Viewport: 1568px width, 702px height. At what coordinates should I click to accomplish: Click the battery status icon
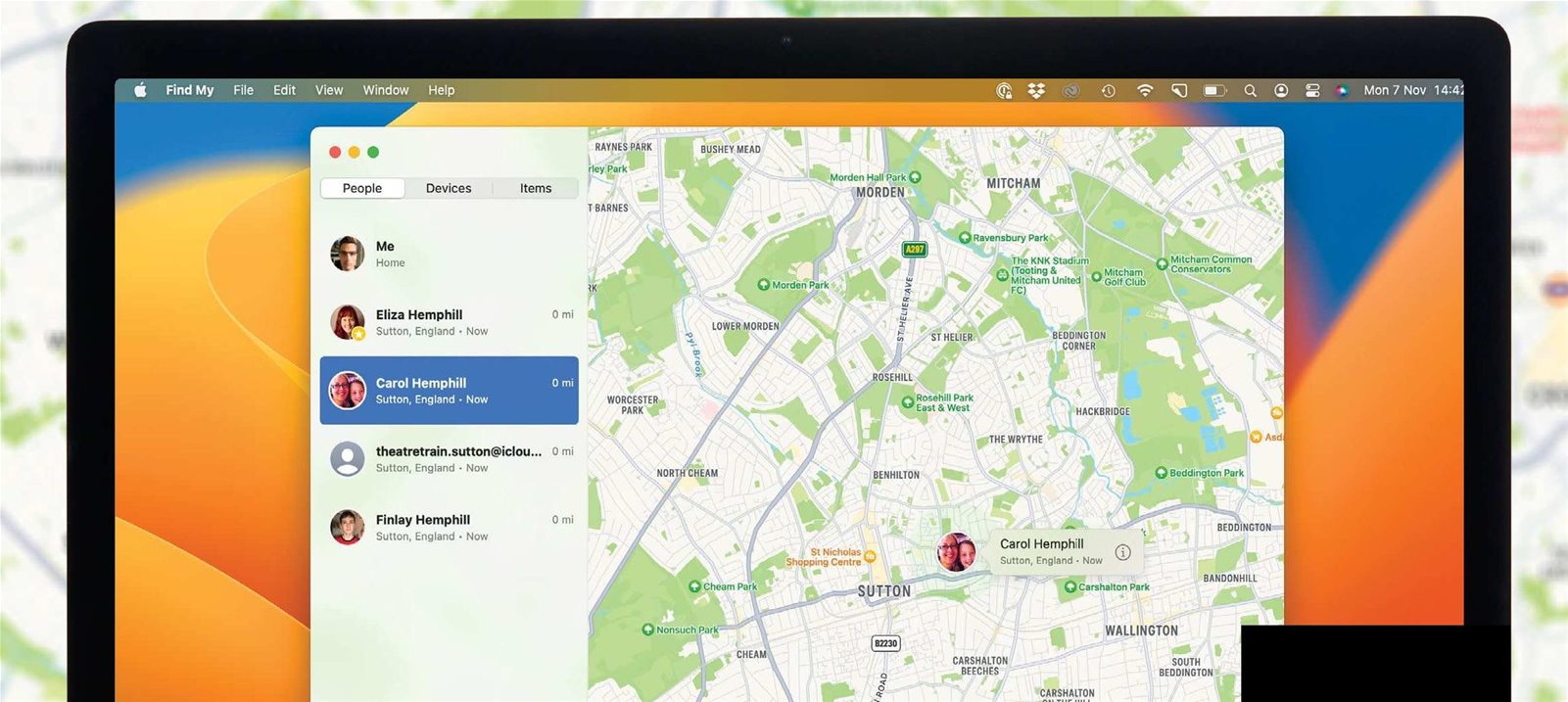coord(1214,90)
